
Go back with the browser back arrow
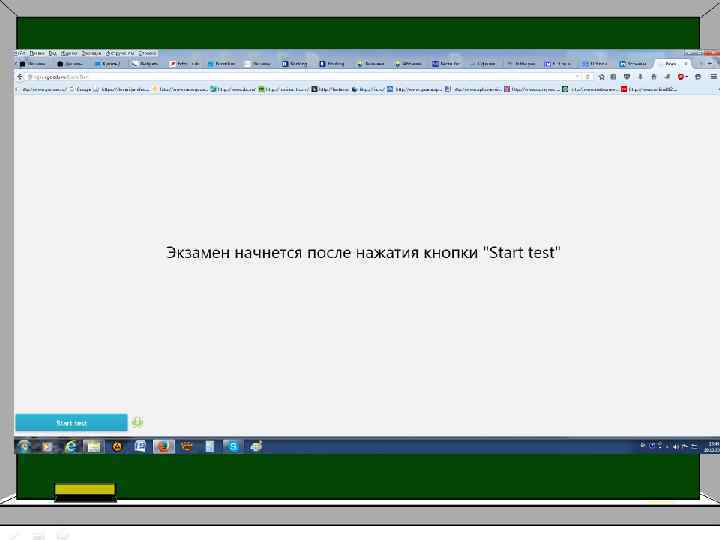[x=20, y=77]
